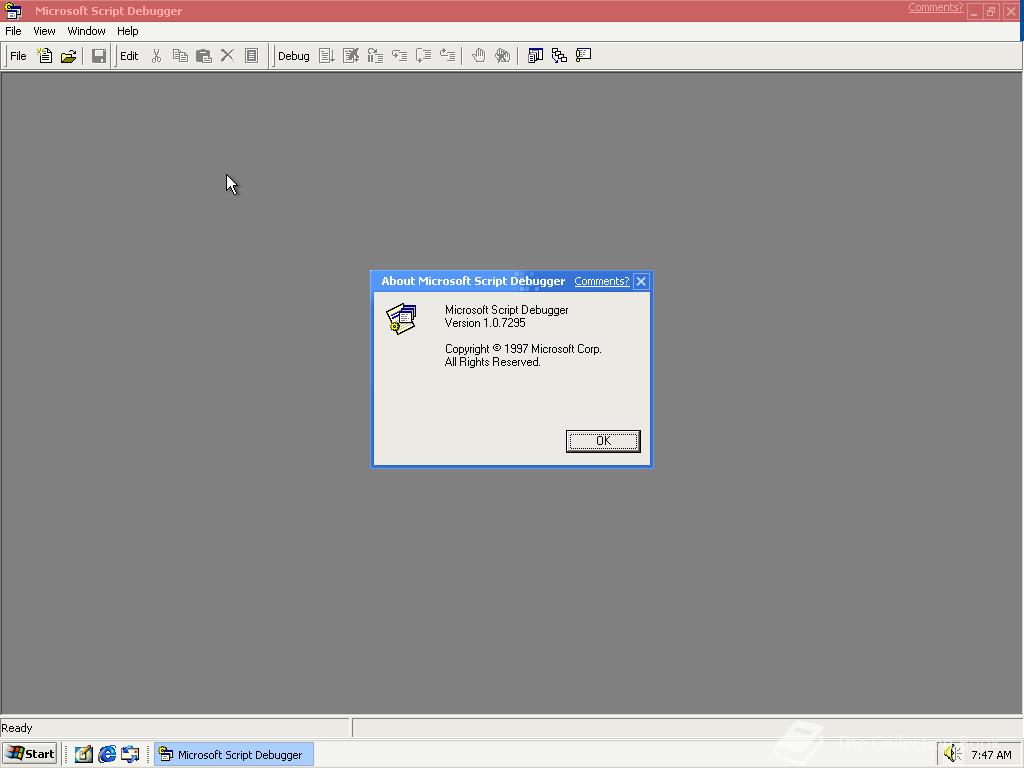Click the Delete X icon

[227, 56]
